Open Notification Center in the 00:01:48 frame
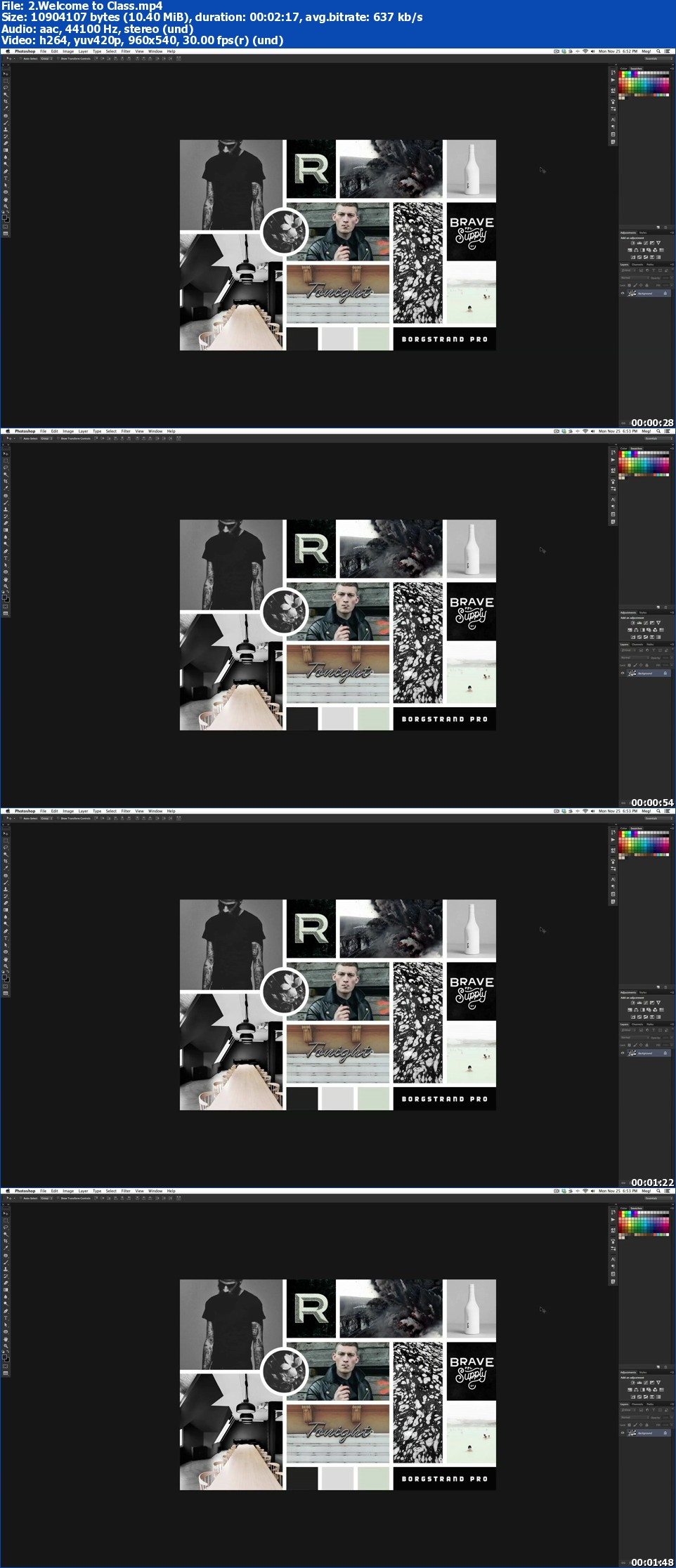The image size is (676, 1568). (x=667, y=1191)
